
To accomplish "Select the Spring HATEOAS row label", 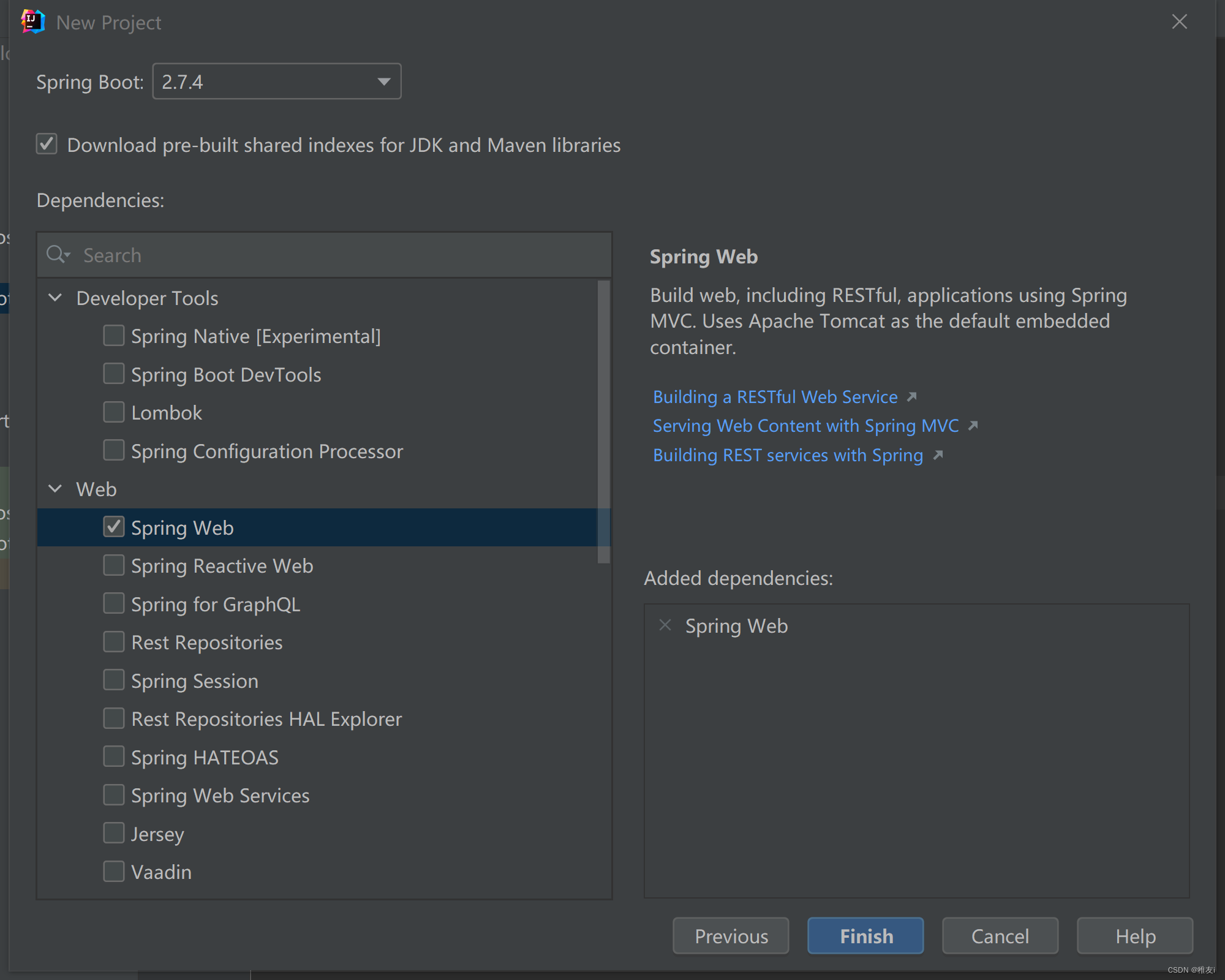I will point(205,758).
